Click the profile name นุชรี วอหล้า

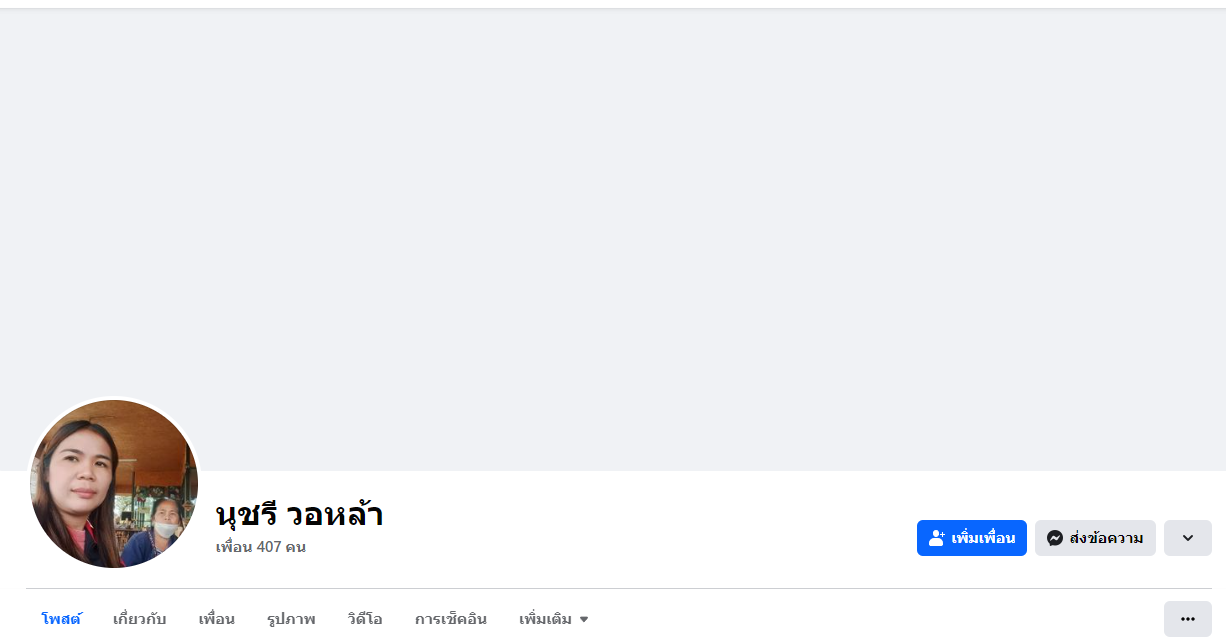(x=299, y=515)
